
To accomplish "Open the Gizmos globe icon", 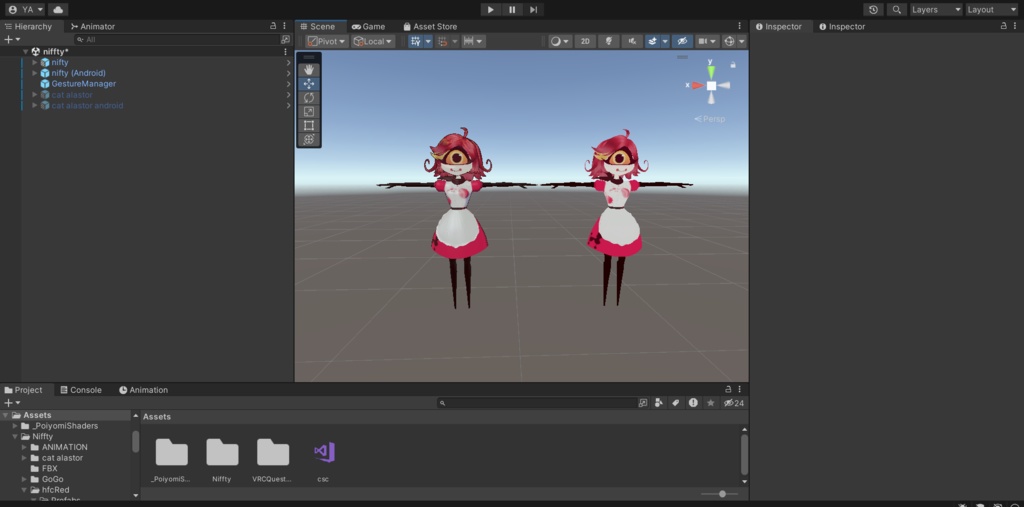I will [x=729, y=41].
